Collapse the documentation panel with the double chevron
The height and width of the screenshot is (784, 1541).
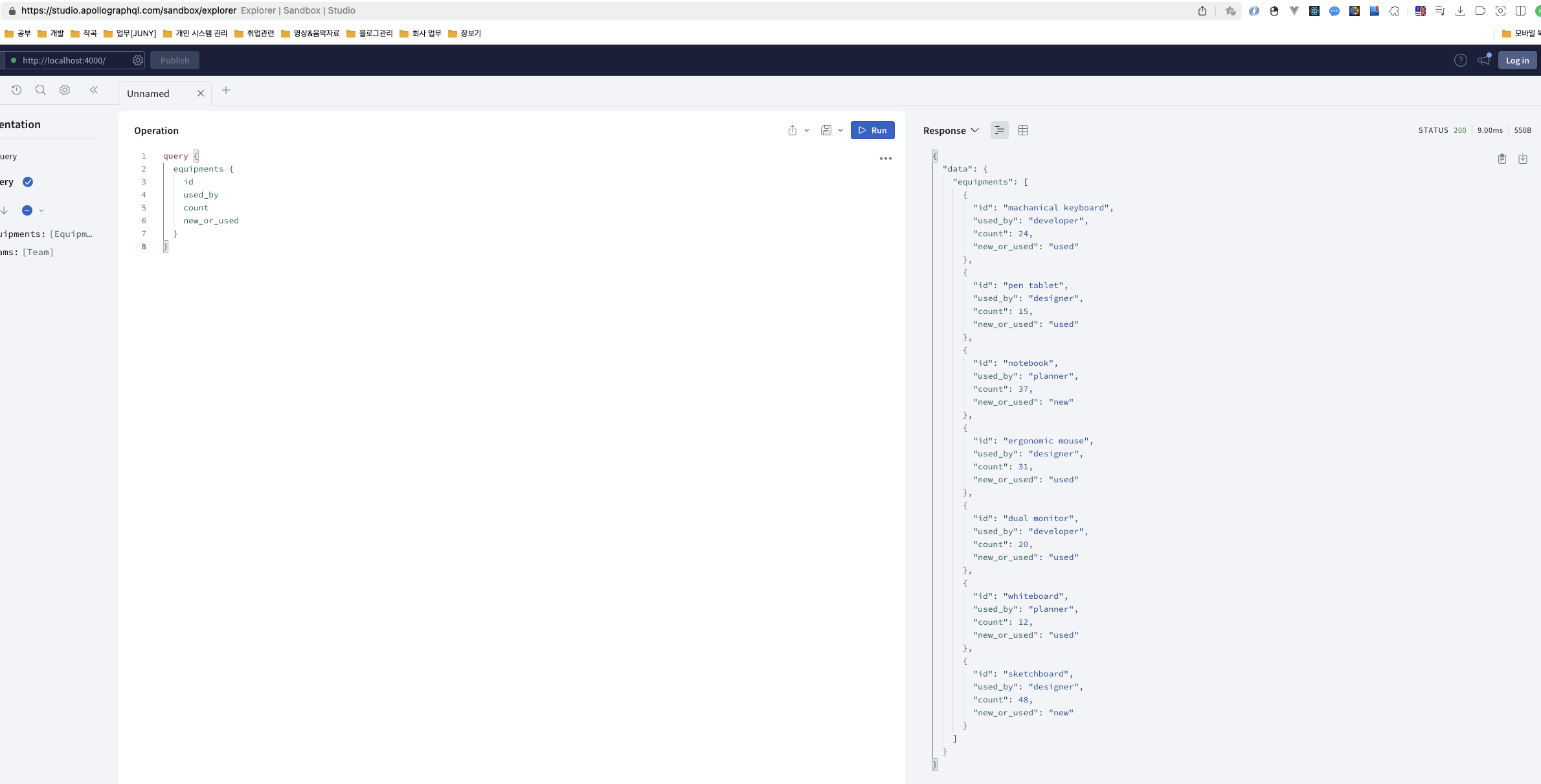tap(94, 90)
